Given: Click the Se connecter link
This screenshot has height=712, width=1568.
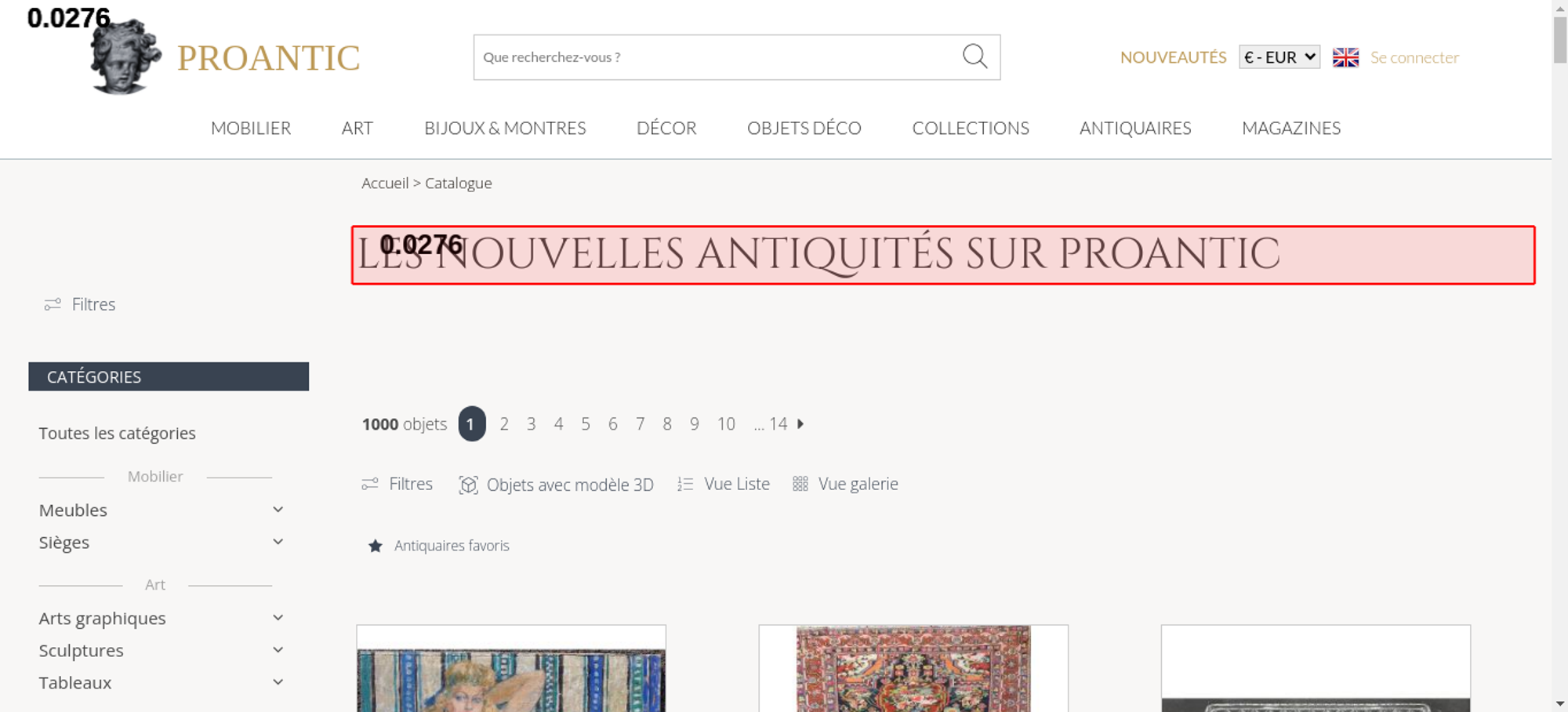Looking at the screenshot, I should [x=1414, y=57].
